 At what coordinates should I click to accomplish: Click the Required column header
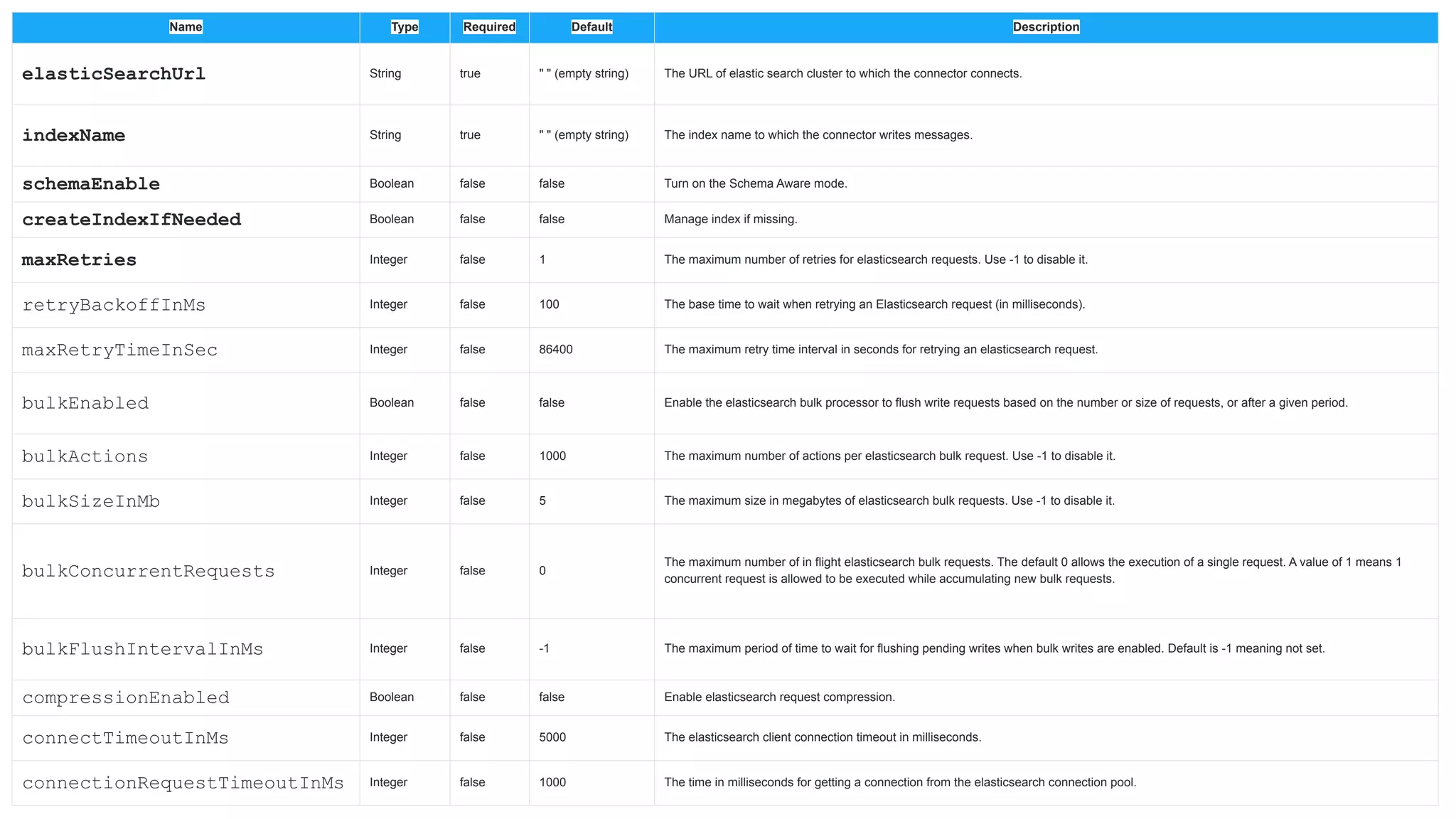point(489,27)
